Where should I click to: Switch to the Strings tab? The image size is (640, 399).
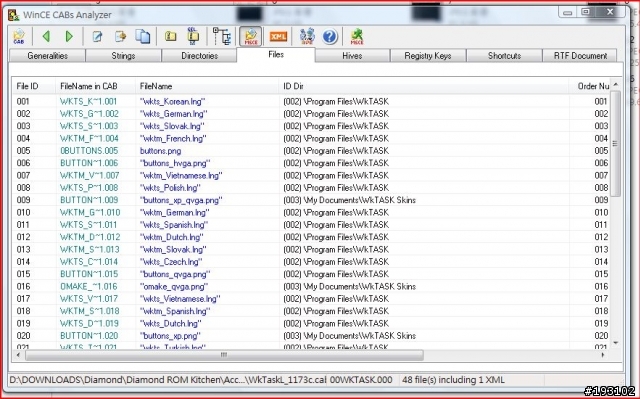tap(123, 56)
